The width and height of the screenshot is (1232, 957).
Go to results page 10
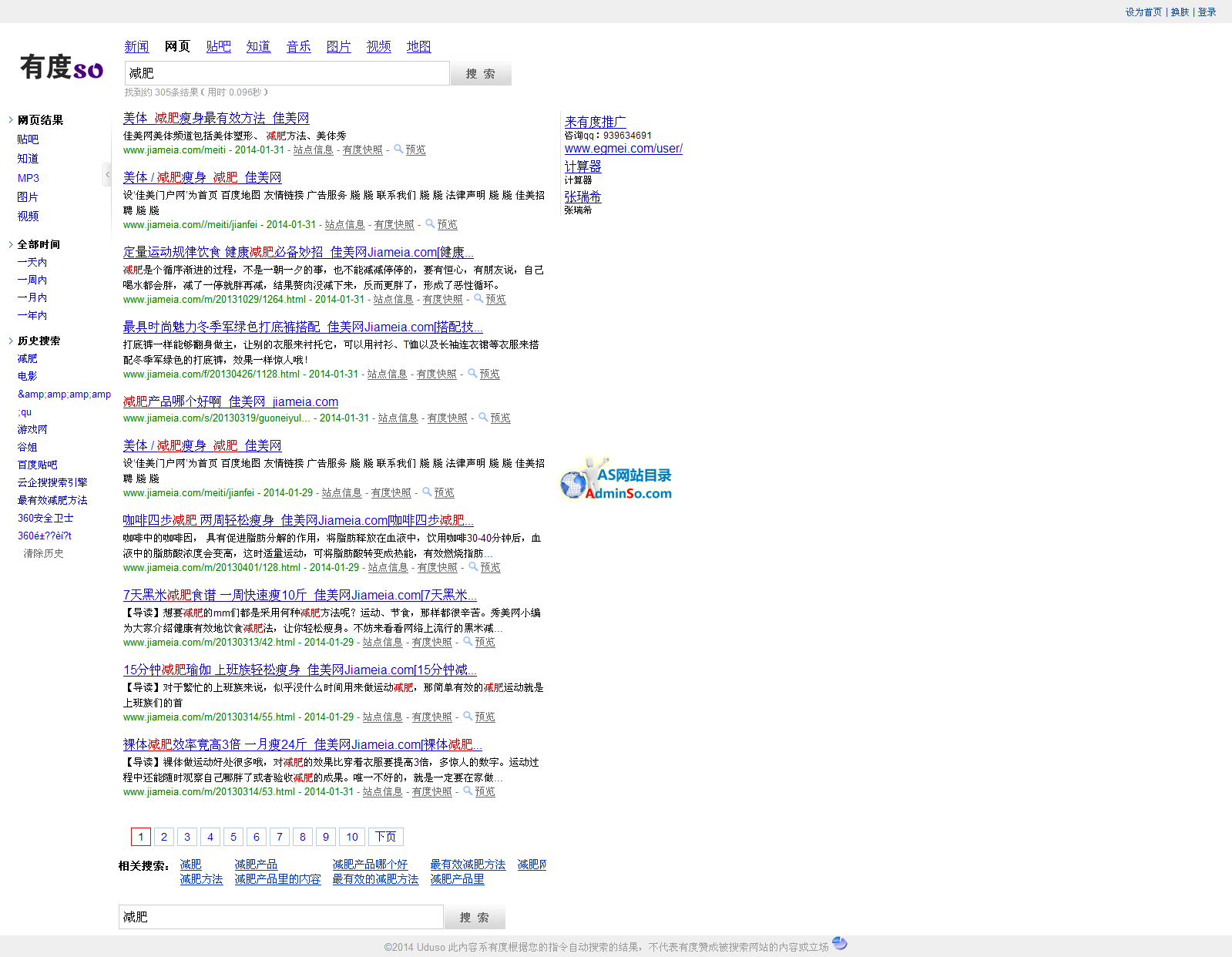coord(352,837)
